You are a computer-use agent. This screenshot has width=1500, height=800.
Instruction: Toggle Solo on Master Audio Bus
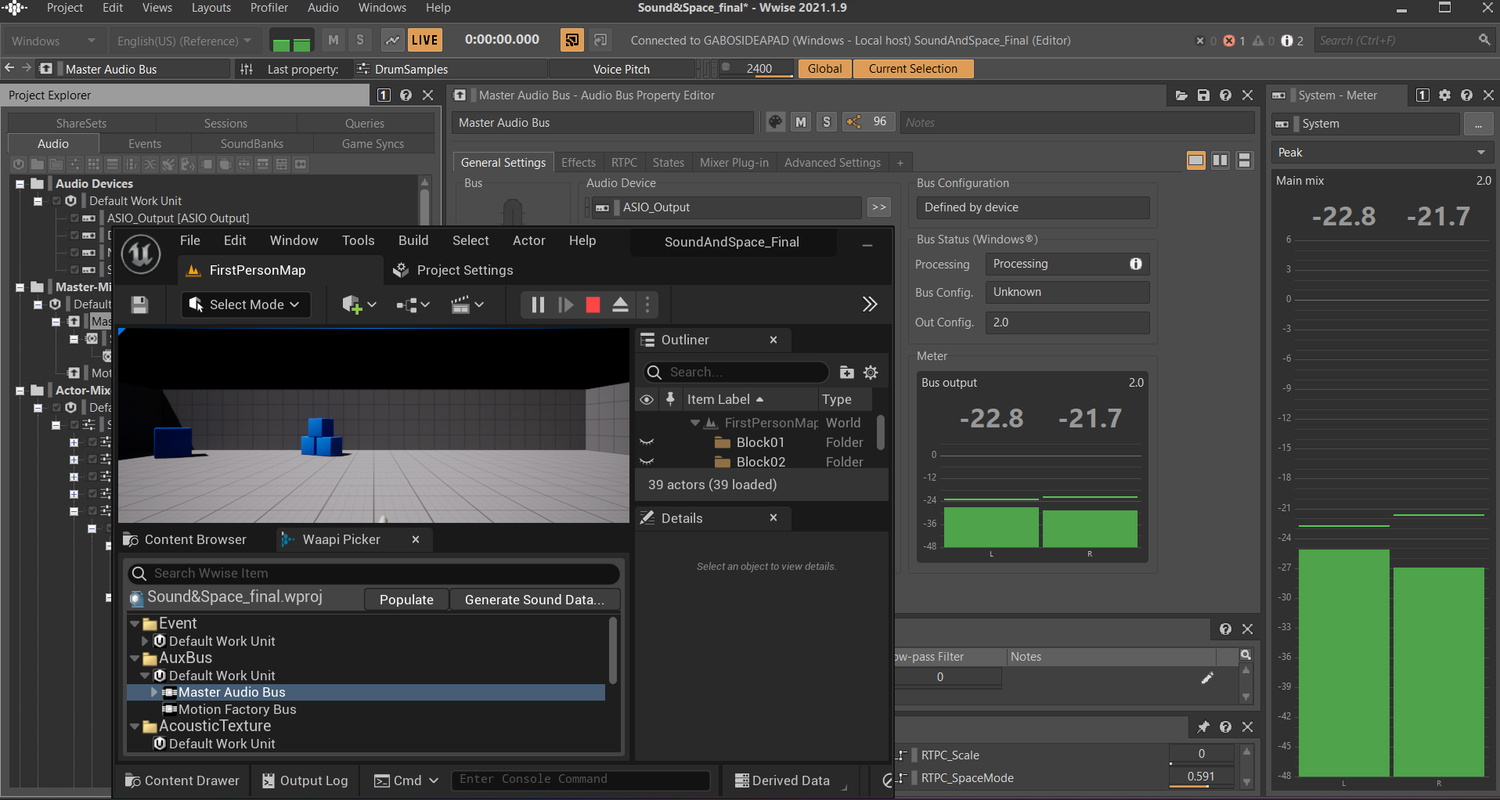tap(826, 122)
